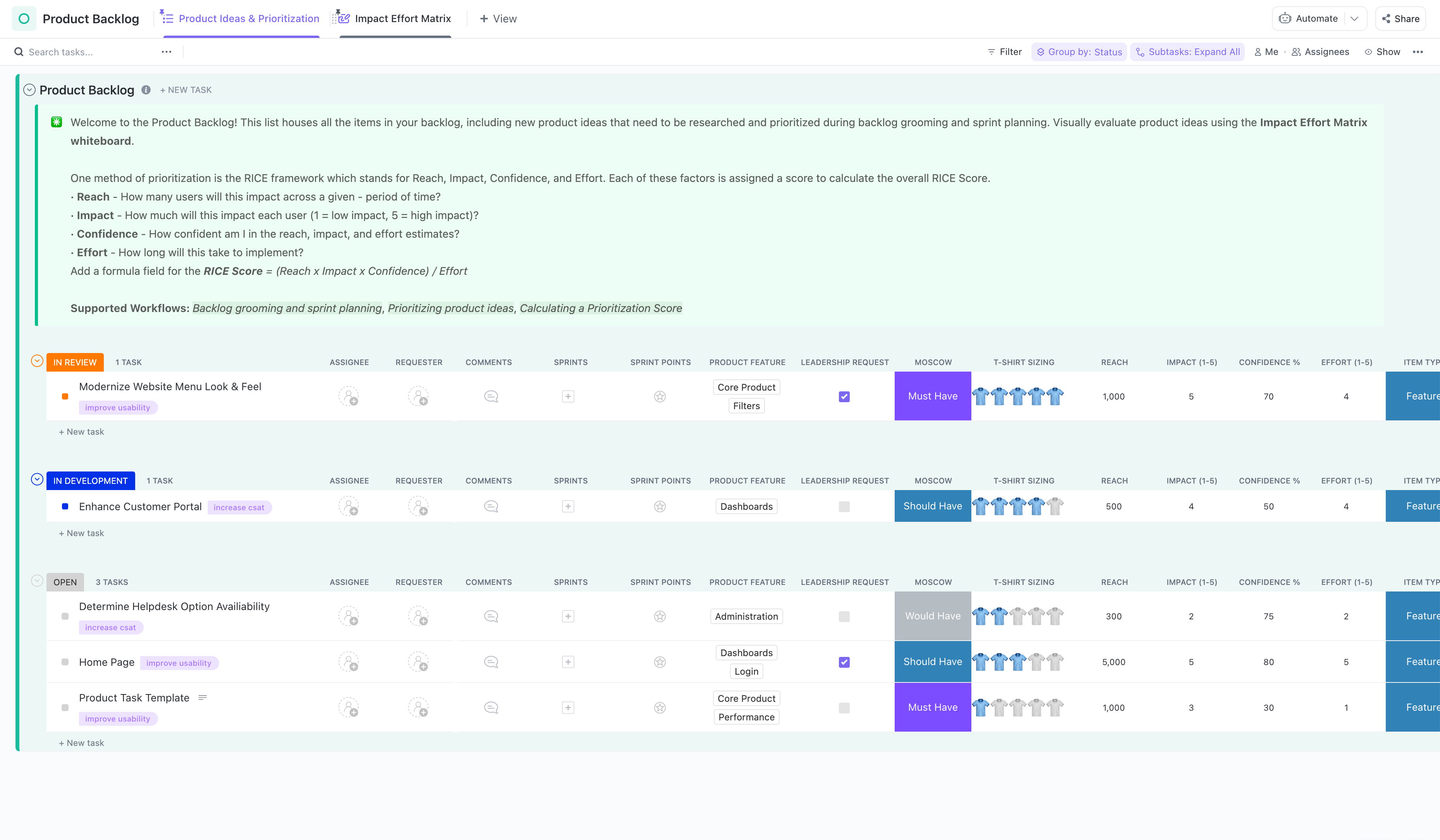Set sprint points for Home Page task
Screen dimensions: 1440x840
point(660,662)
